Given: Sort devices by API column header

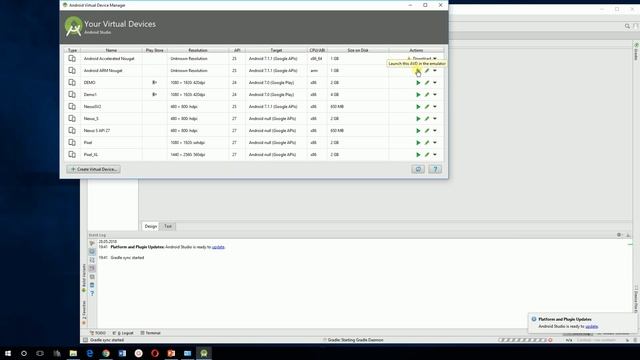Looking at the screenshot, I should (237, 50).
